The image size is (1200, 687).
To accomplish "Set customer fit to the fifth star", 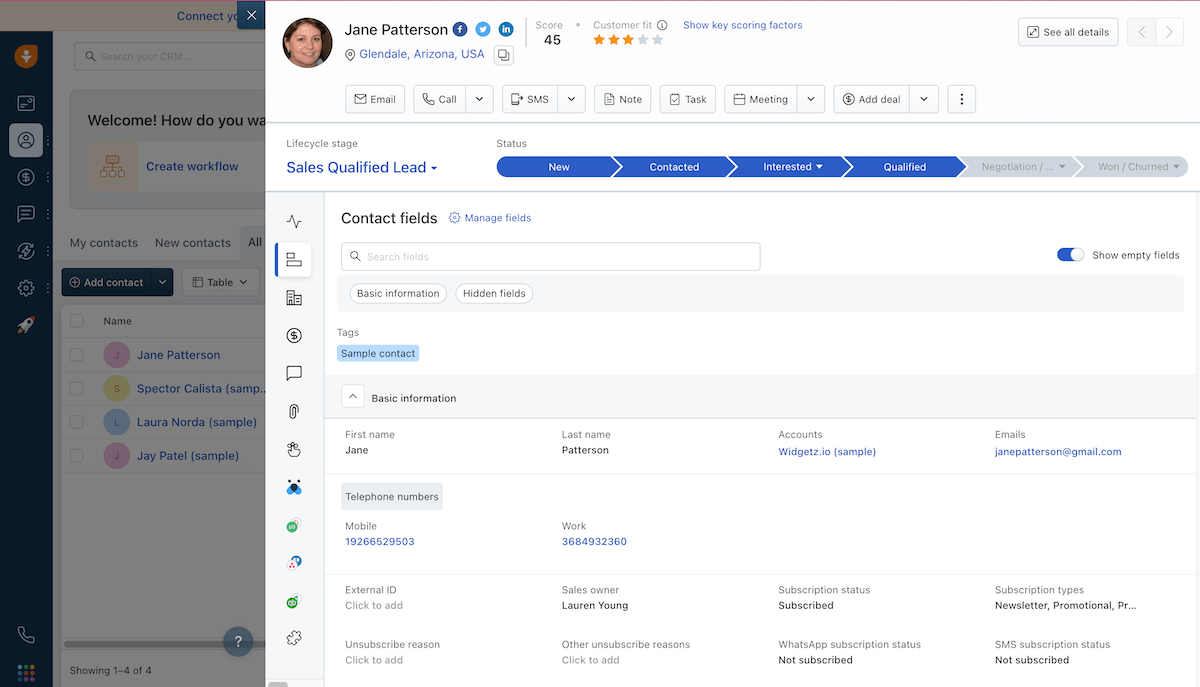I will 657,41.
